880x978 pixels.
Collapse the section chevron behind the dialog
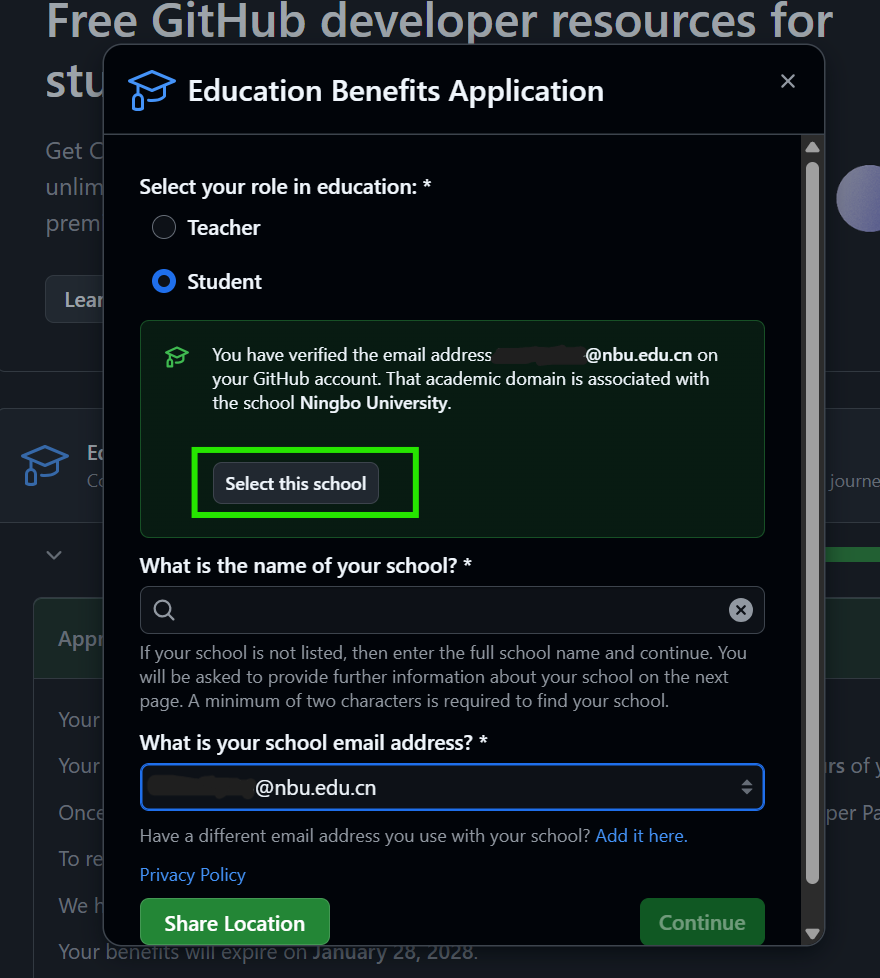[x=54, y=555]
